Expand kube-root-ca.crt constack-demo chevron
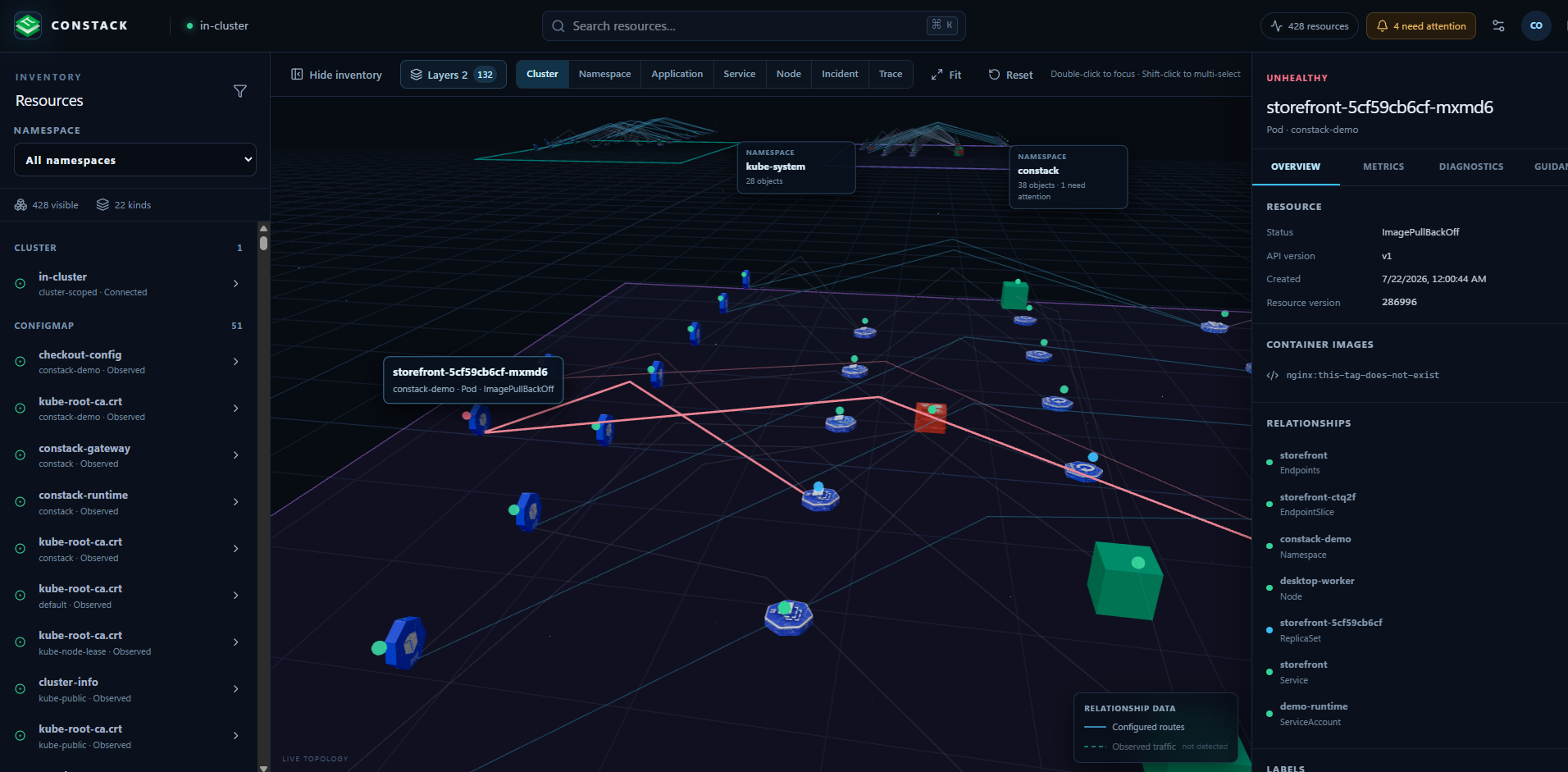This screenshot has height=772, width=1568. click(x=236, y=409)
